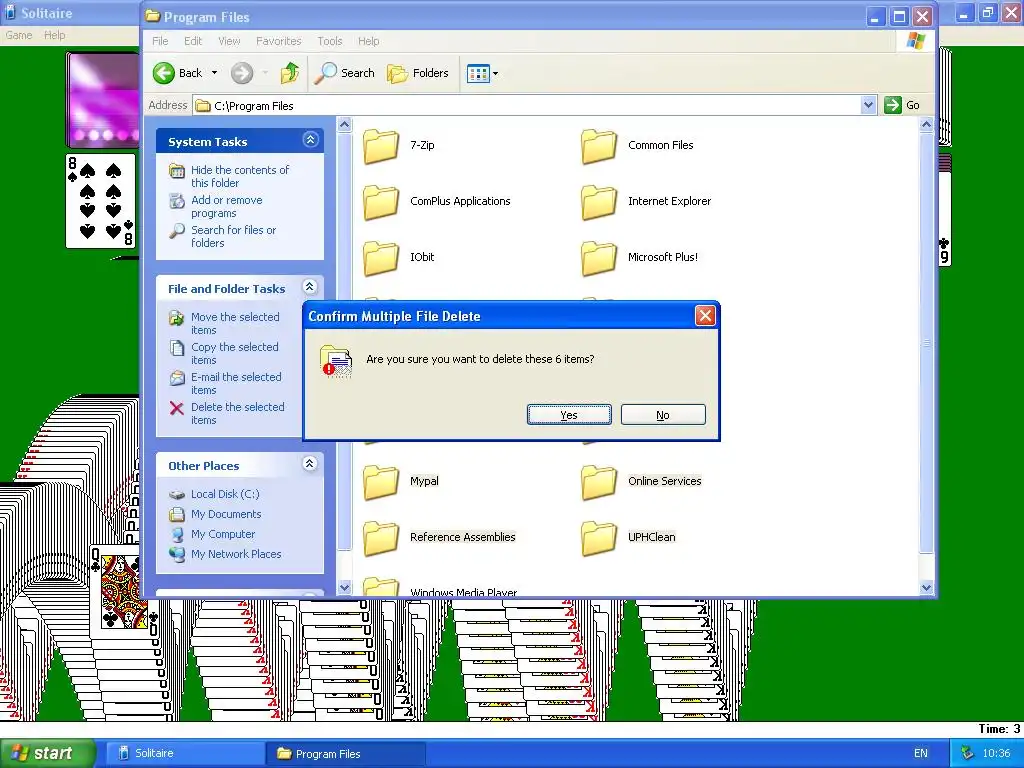Close the Confirm Multiple File Delete dialog
Screen dimensions: 1024x768
tap(705, 316)
